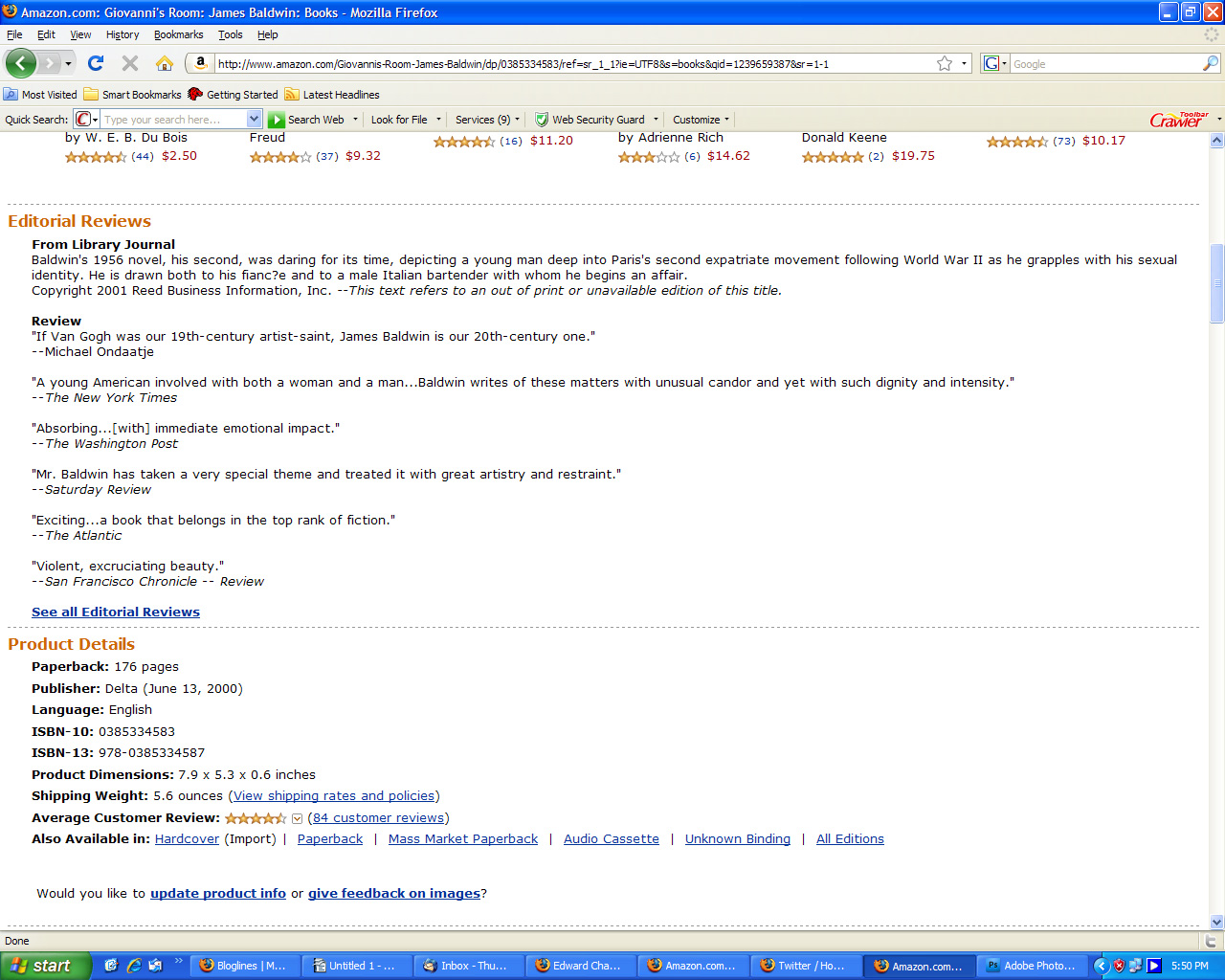Open the File menu
This screenshot has height=980, width=1225.
point(14,34)
